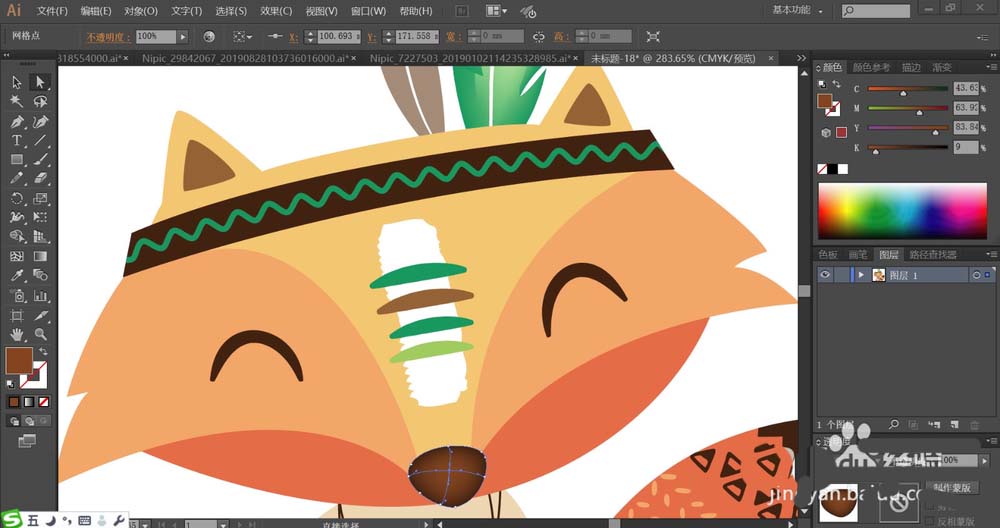
Task: Open the 效果(C) menu
Action: (274, 11)
